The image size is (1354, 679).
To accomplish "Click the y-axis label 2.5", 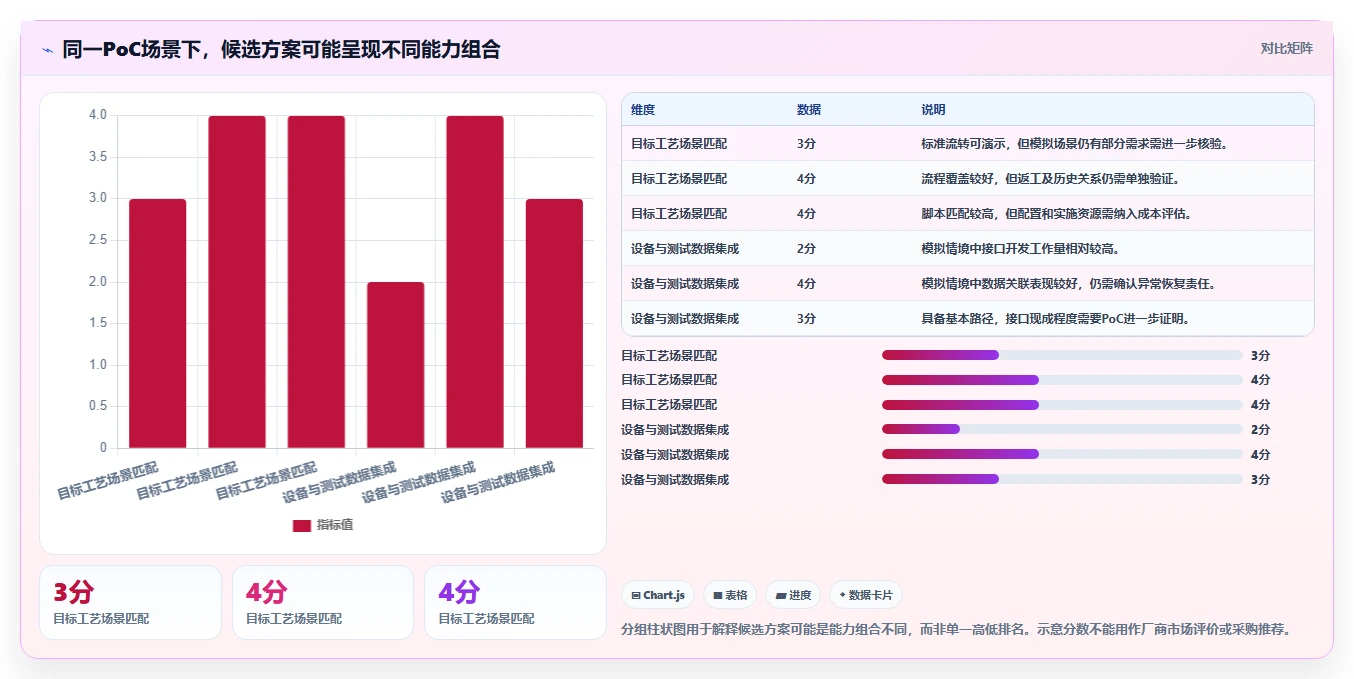I will [97, 240].
